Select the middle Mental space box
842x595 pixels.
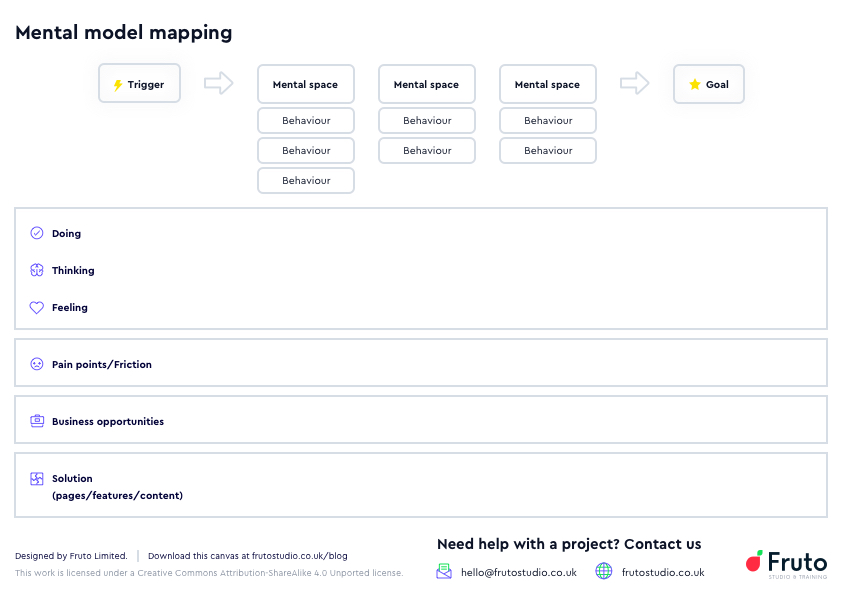pyautogui.click(x=426, y=85)
